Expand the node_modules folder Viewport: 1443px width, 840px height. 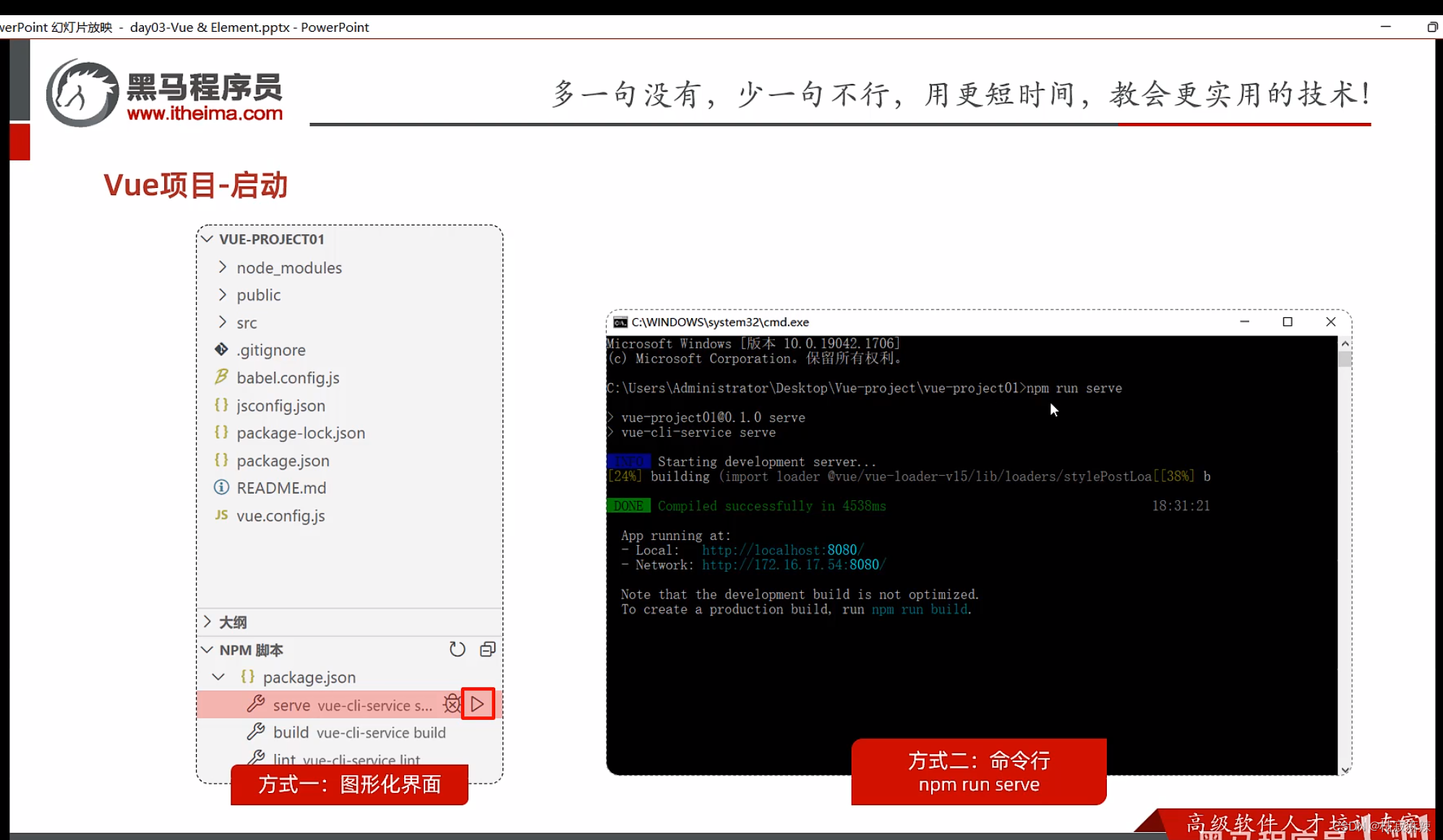click(x=221, y=267)
